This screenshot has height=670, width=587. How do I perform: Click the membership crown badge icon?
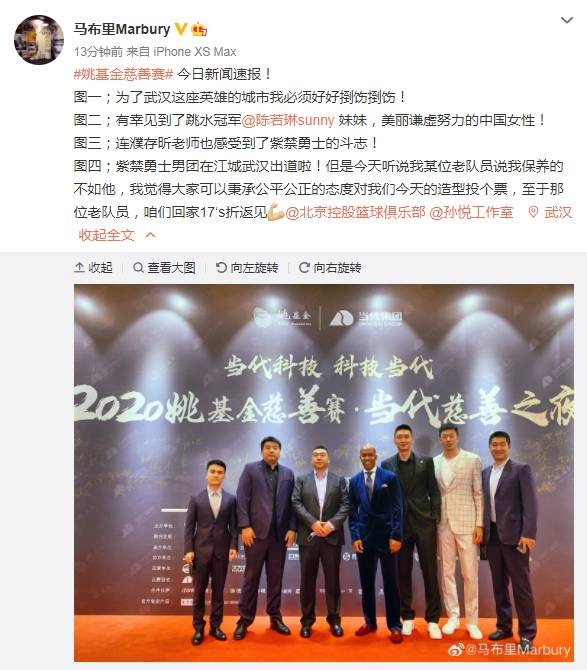pyautogui.click(x=199, y=29)
